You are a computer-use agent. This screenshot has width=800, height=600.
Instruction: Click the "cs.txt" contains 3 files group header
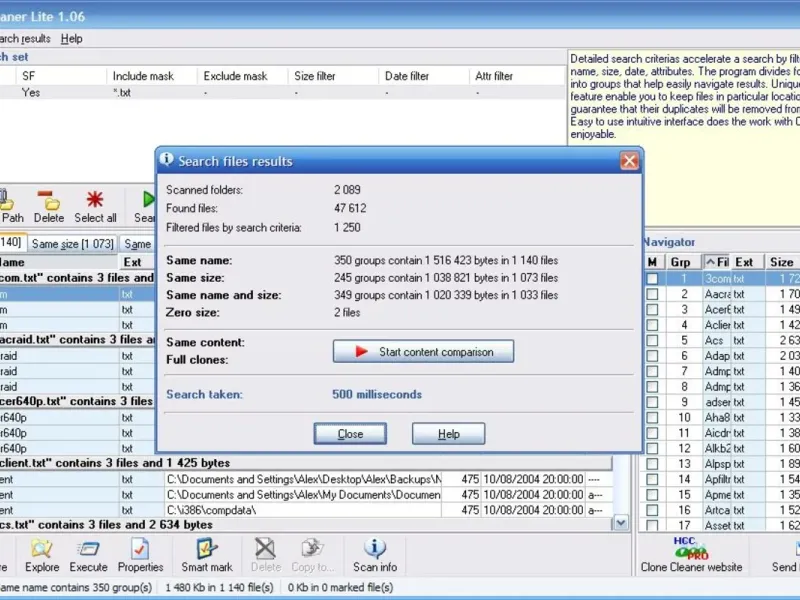click(x=306, y=524)
